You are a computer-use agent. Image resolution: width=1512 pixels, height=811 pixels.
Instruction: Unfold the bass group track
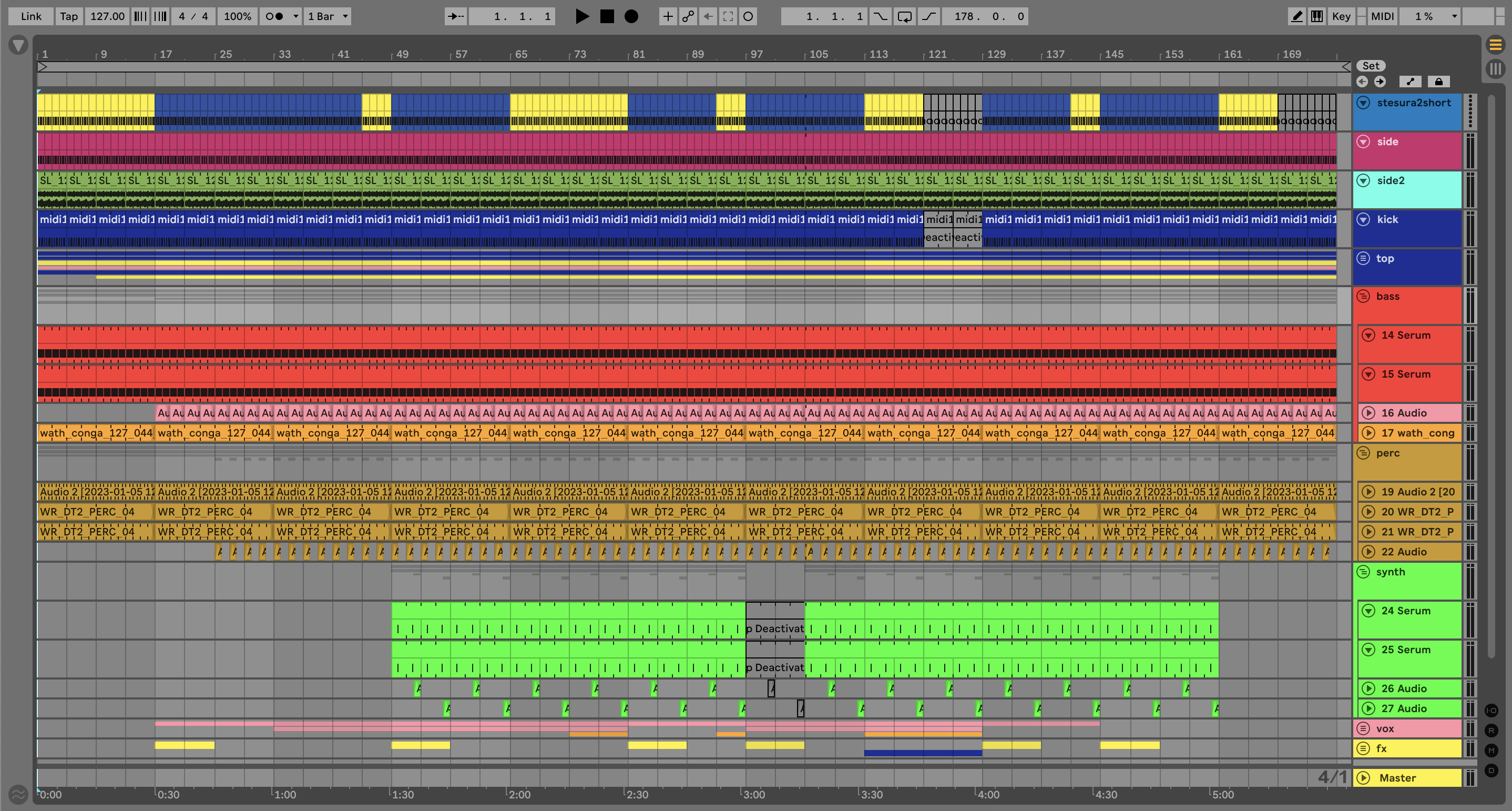(1364, 297)
